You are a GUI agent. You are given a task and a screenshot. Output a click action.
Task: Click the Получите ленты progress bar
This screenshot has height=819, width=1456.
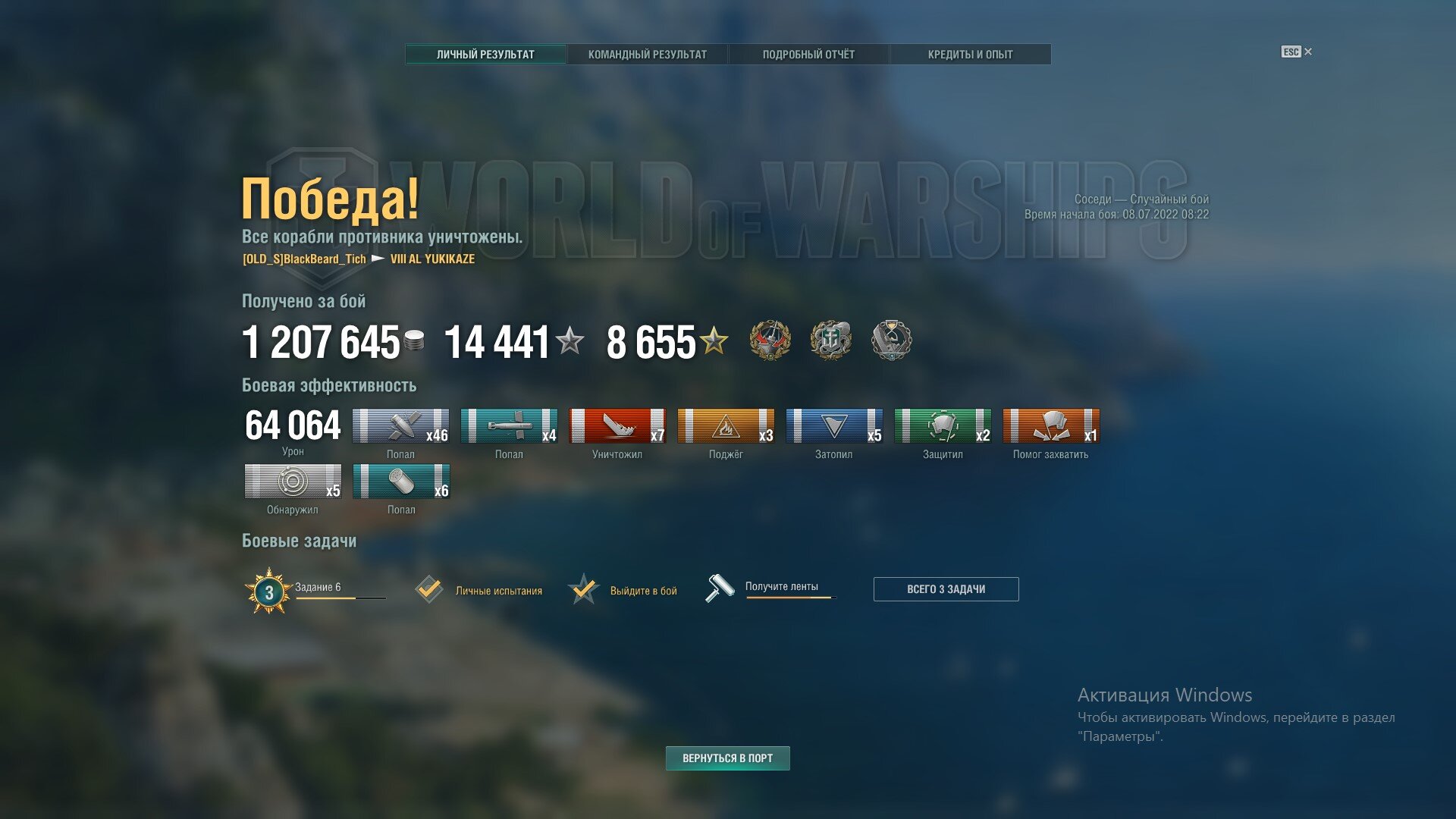coord(790,598)
